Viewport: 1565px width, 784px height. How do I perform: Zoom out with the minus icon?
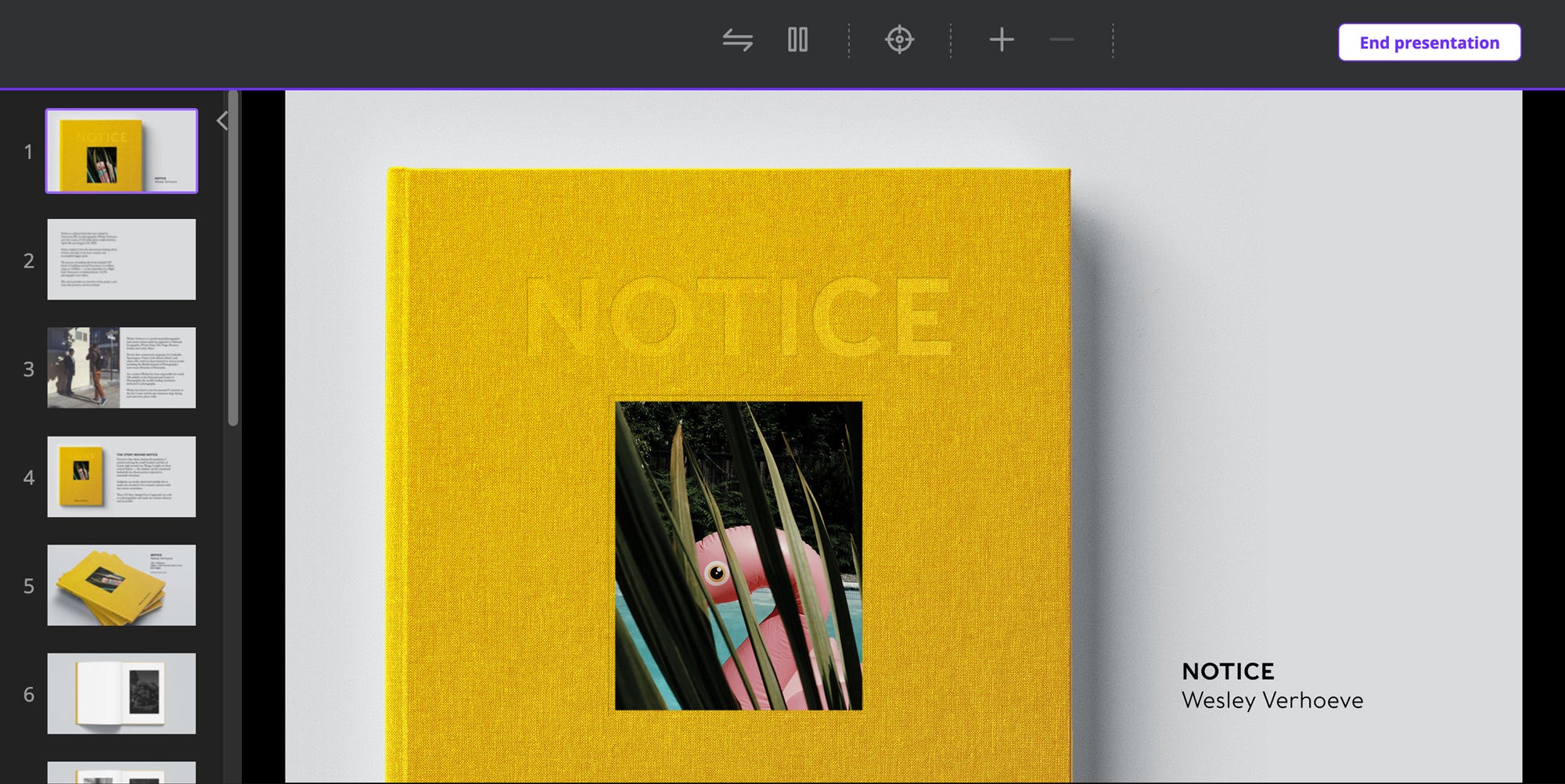(x=1062, y=40)
